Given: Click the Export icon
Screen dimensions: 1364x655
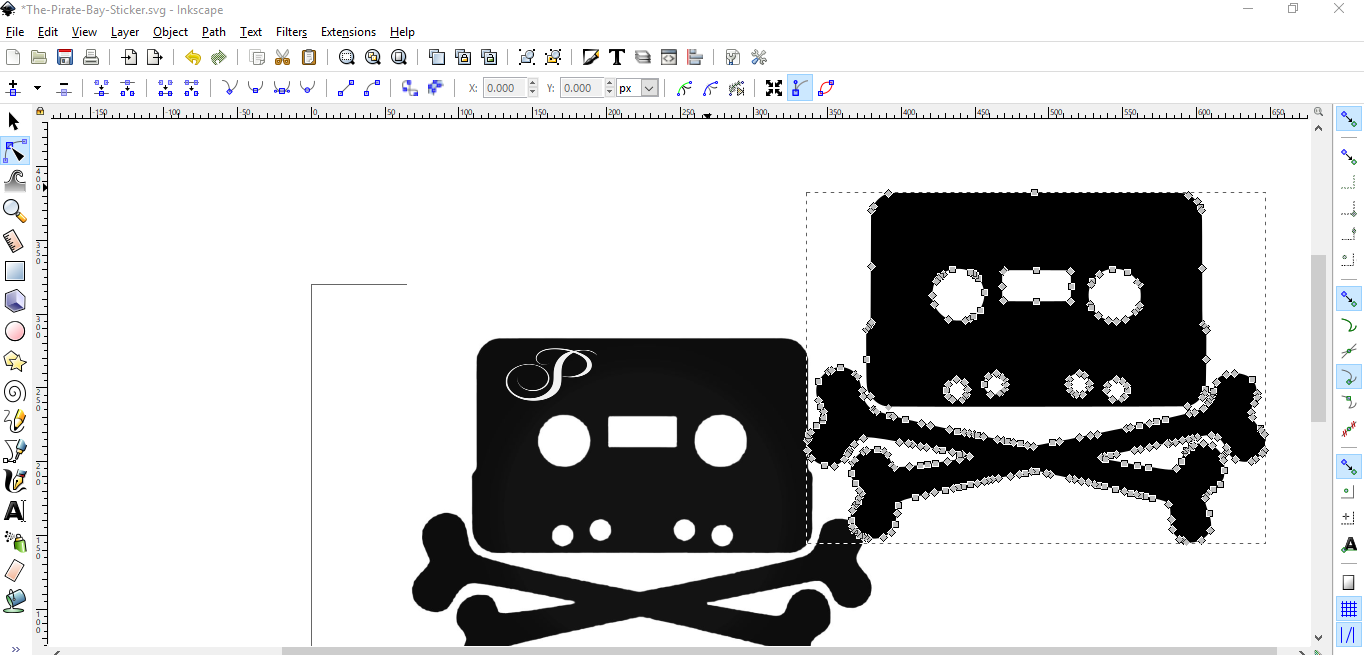Looking at the screenshot, I should (155, 57).
